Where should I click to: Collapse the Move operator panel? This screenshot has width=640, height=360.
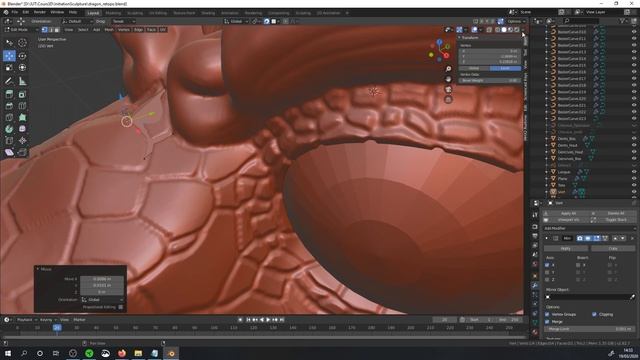38,269
